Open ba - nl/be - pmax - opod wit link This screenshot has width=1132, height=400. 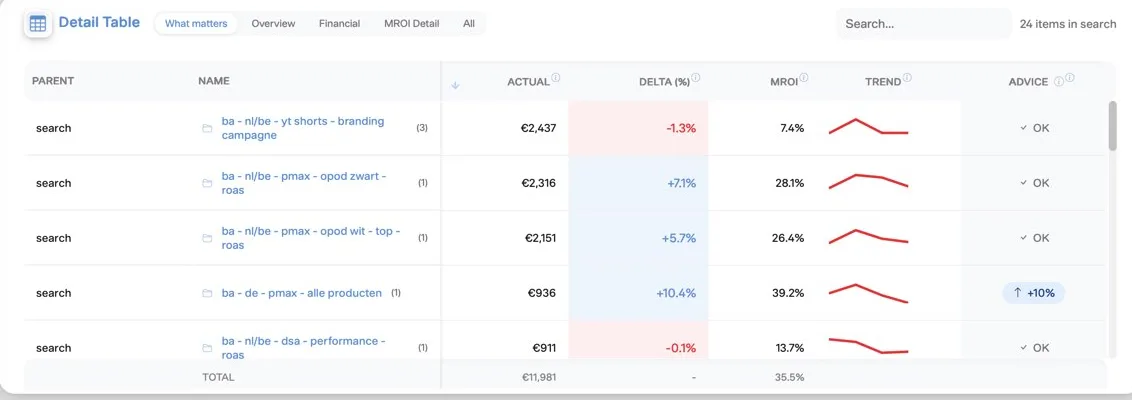[x=310, y=238]
